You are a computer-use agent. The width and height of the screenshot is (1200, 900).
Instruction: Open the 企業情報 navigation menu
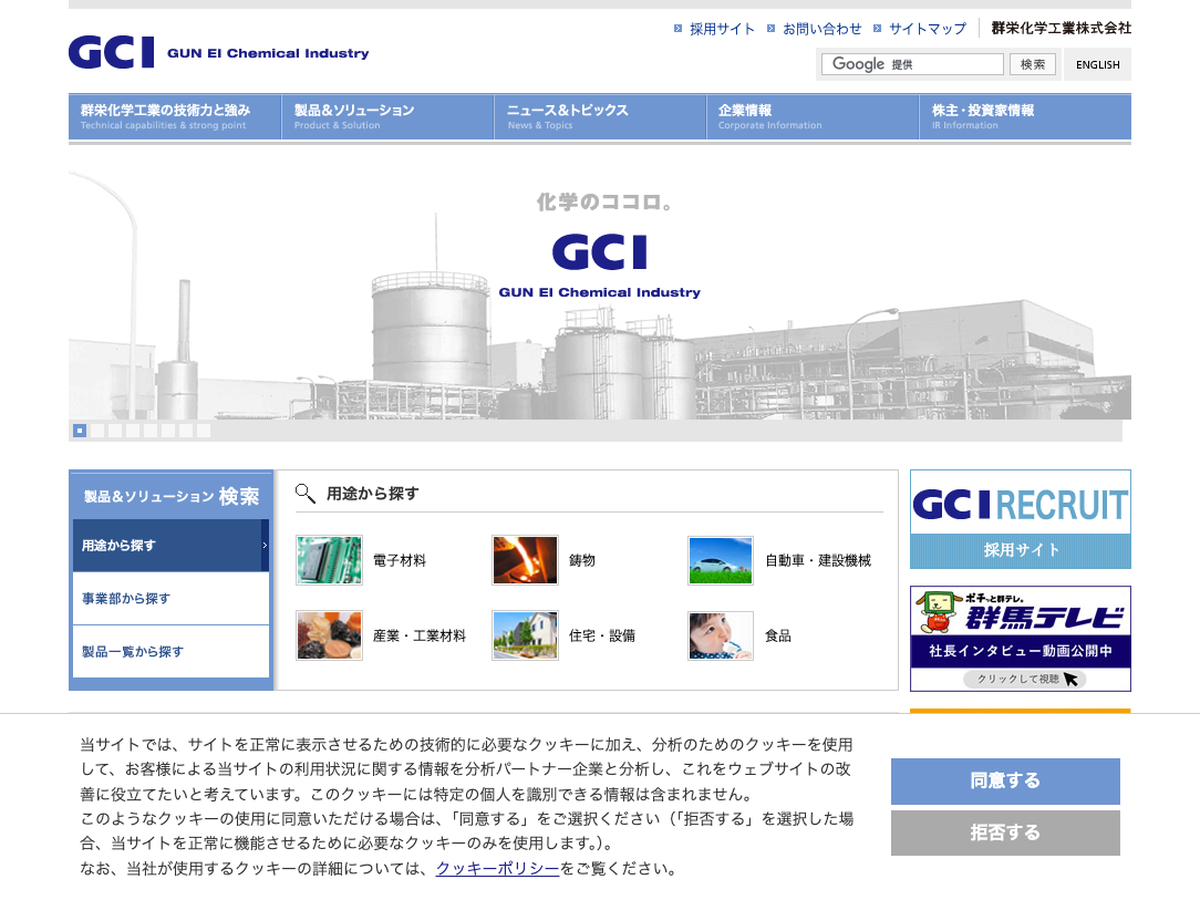(812, 116)
